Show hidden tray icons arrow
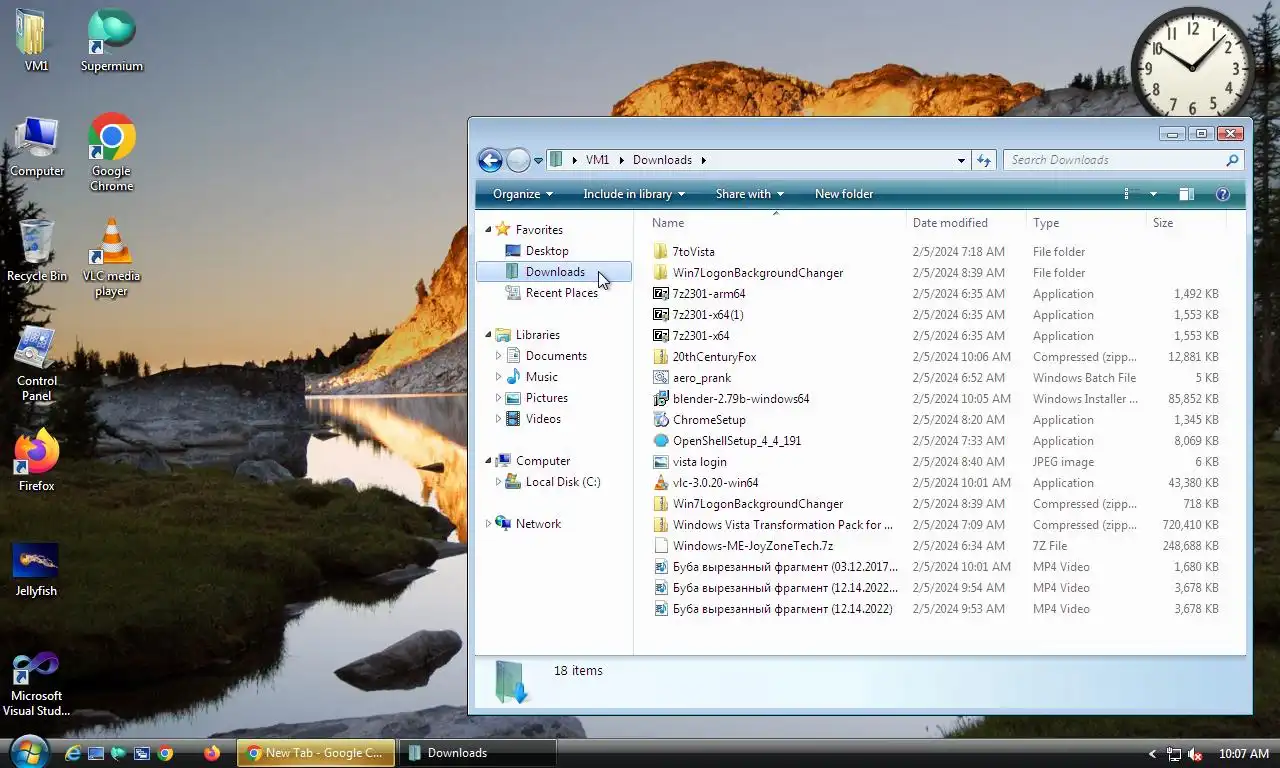Screen dimensions: 1280x768 coord(1152,754)
